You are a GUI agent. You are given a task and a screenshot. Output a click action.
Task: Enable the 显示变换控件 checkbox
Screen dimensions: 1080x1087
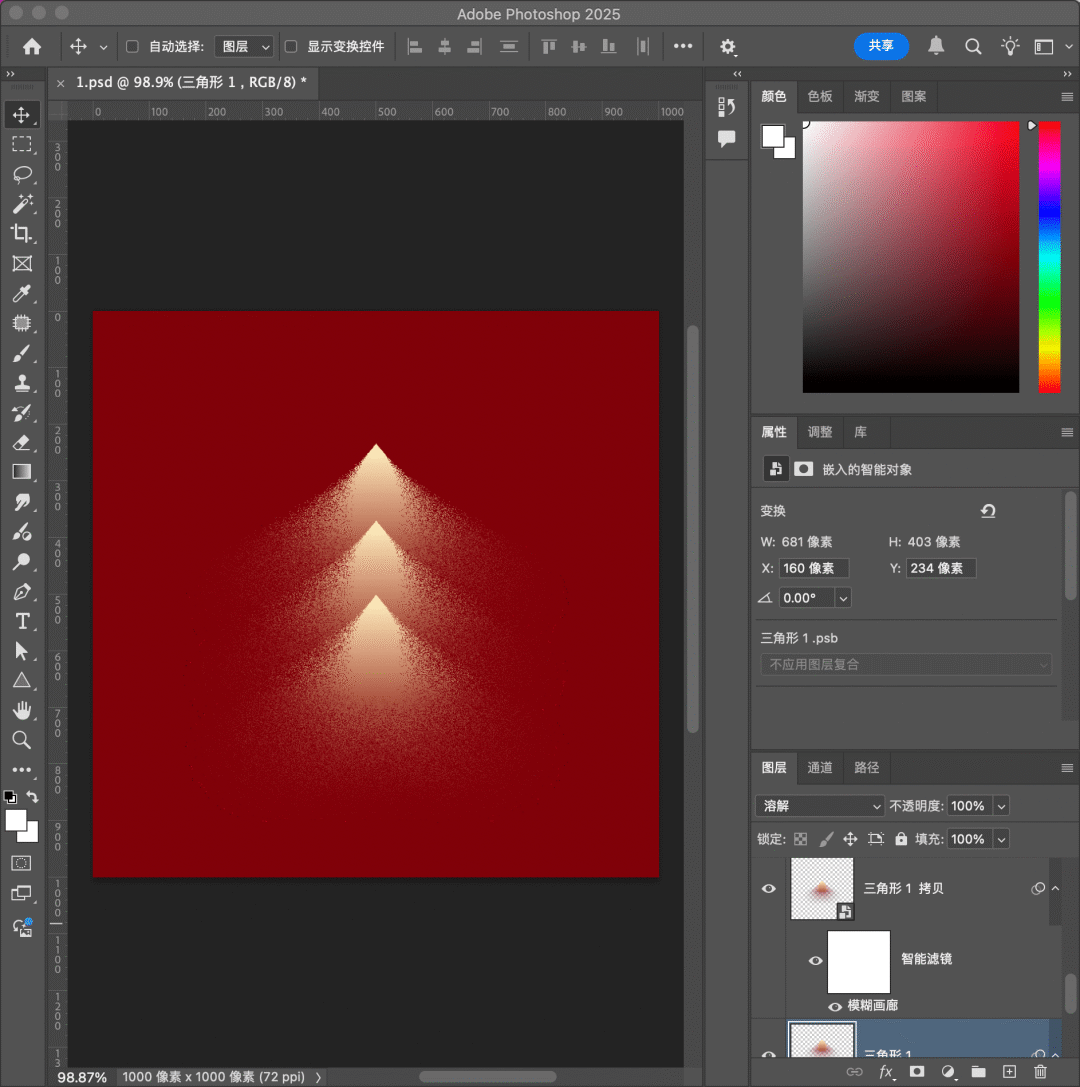coord(291,47)
